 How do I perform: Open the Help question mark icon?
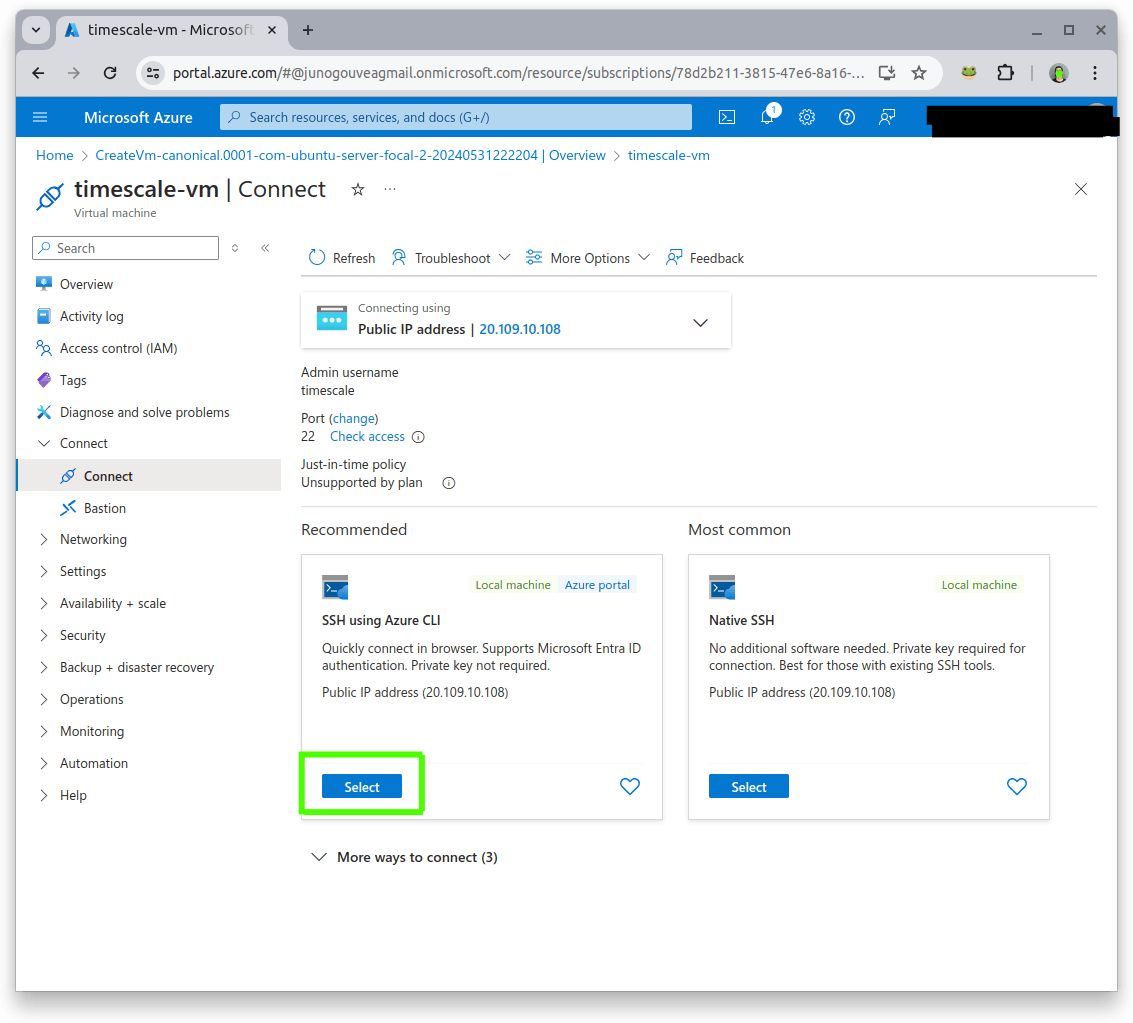(x=847, y=117)
